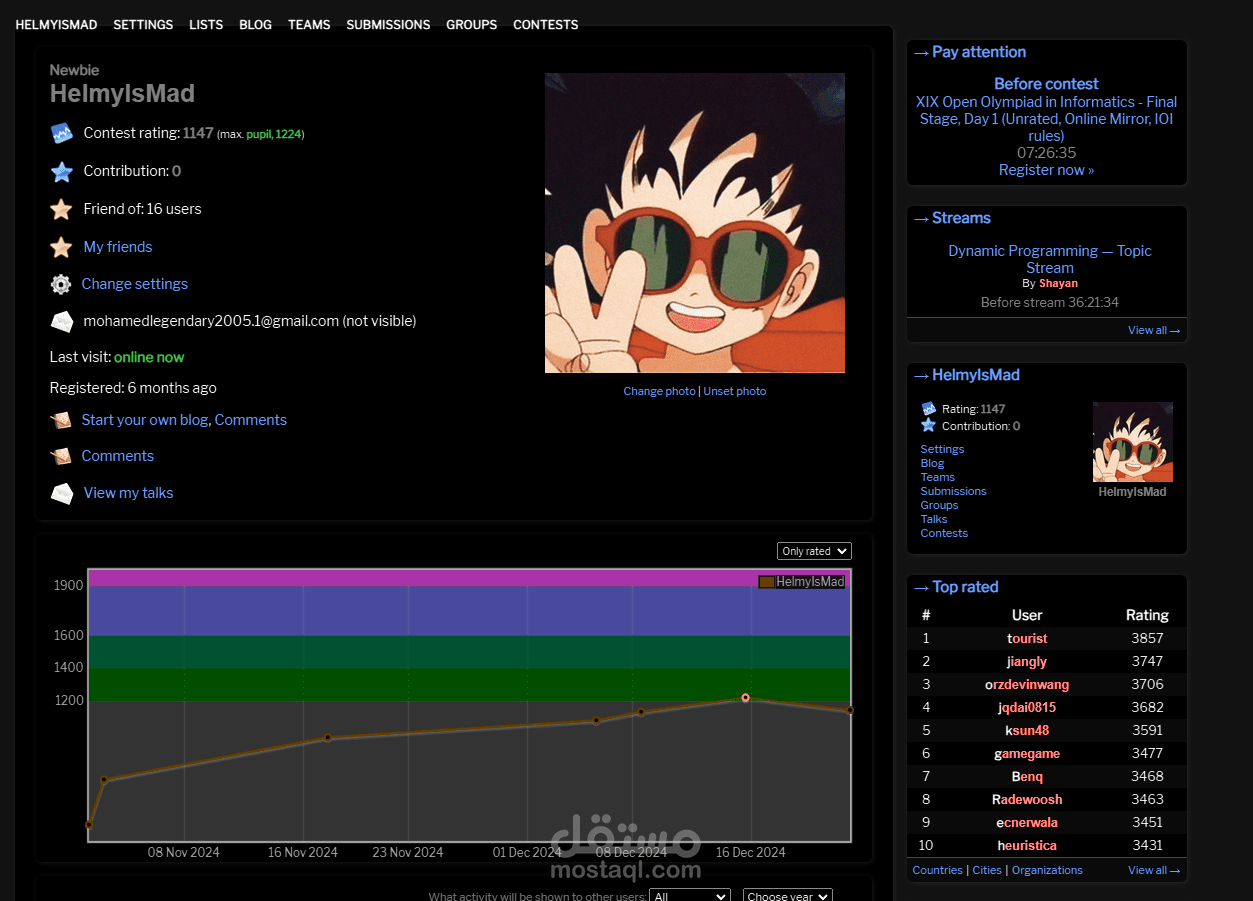1253x901 pixels.
Task: Click the first data point on rating graph
Action: pos(89,825)
